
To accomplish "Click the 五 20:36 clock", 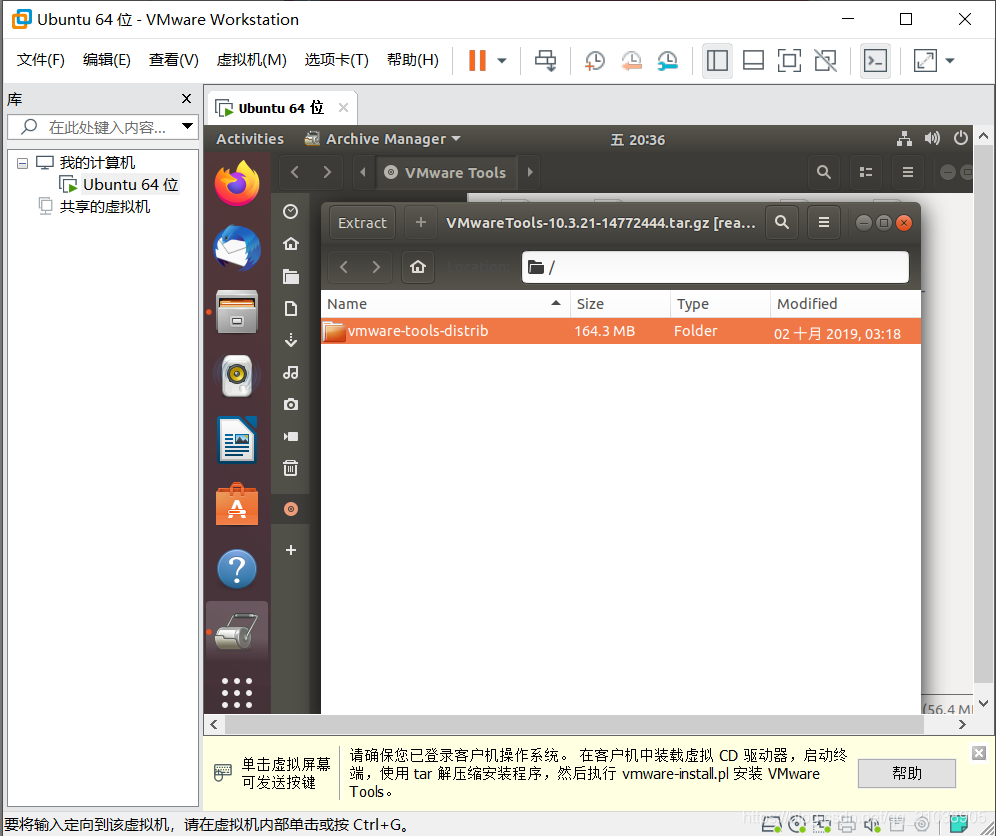I will pyautogui.click(x=638, y=139).
